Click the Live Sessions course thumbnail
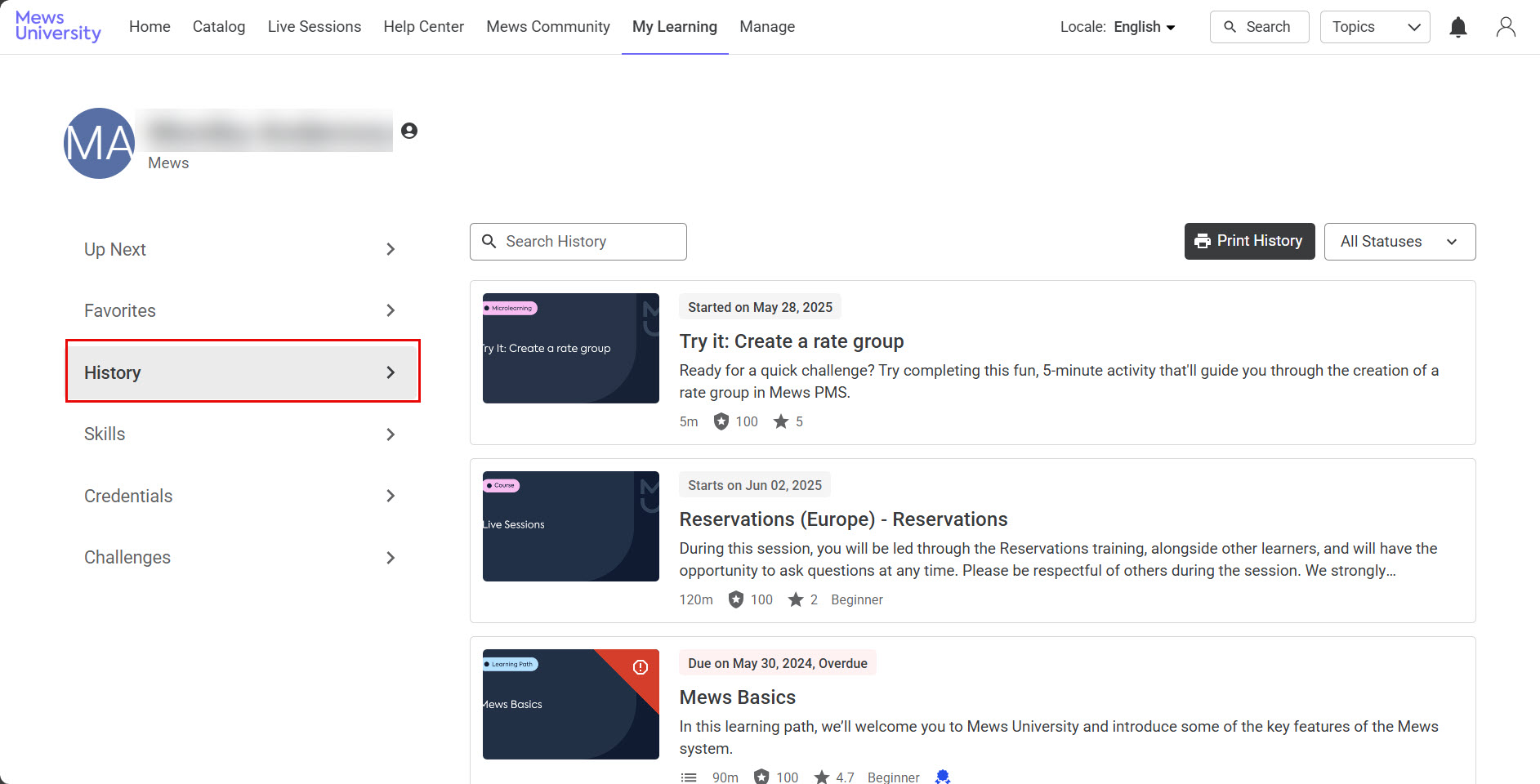Image resolution: width=1540 pixels, height=784 pixels. point(571,526)
